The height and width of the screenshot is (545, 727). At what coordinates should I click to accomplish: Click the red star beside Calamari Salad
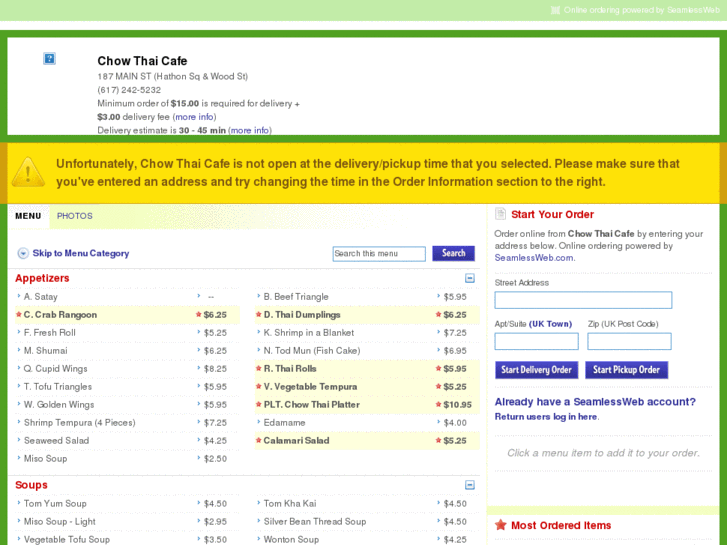pyautogui.click(x=259, y=441)
